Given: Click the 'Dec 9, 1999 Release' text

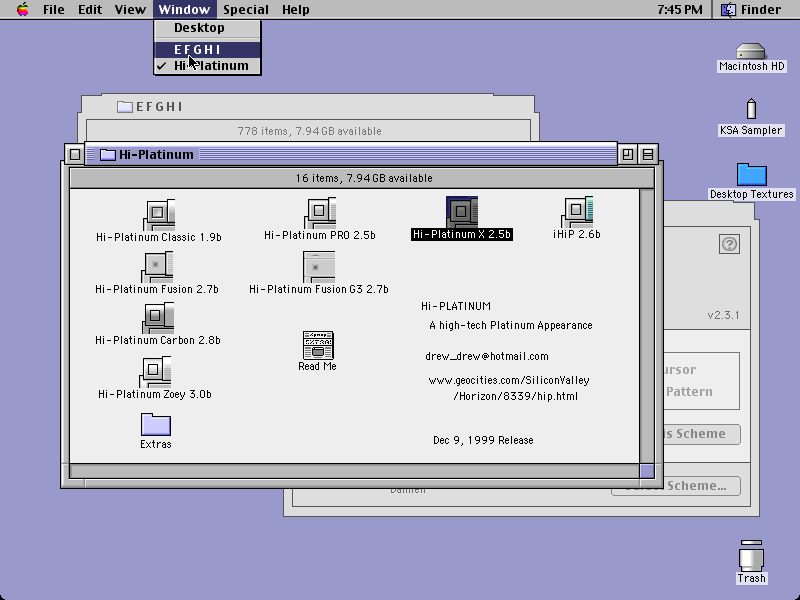Looking at the screenshot, I should [x=483, y=440].
